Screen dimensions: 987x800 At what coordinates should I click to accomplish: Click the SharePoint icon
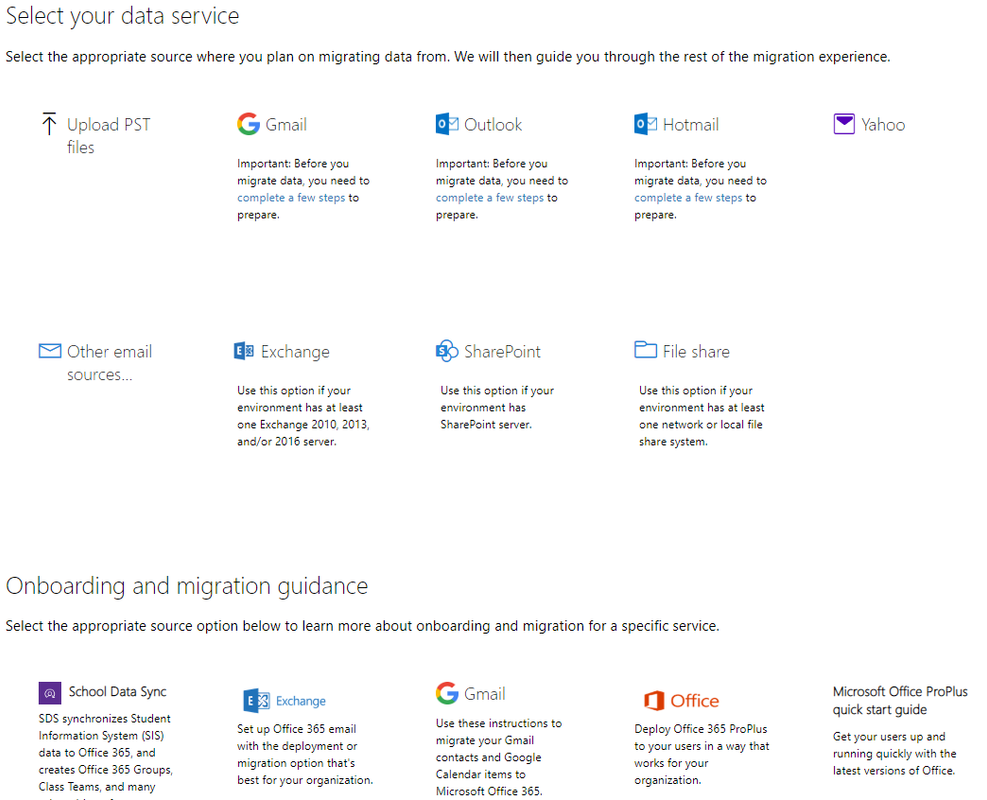click(x=447, y=351)
